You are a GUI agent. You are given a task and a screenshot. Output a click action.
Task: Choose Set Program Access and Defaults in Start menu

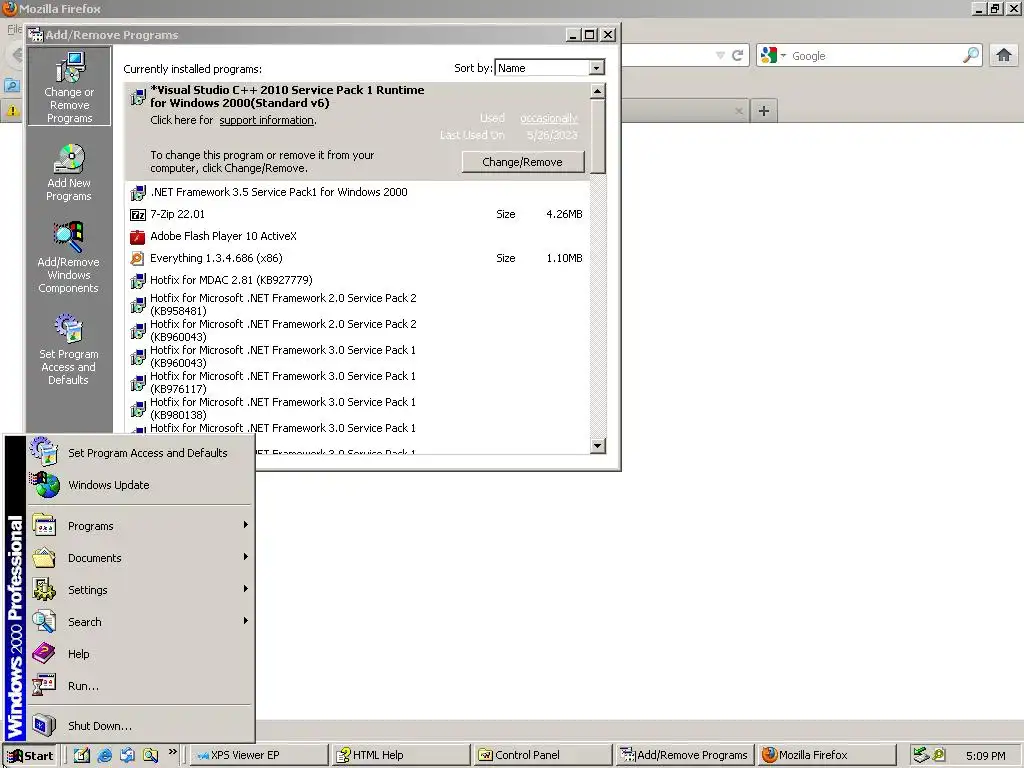tap(140, 453)
